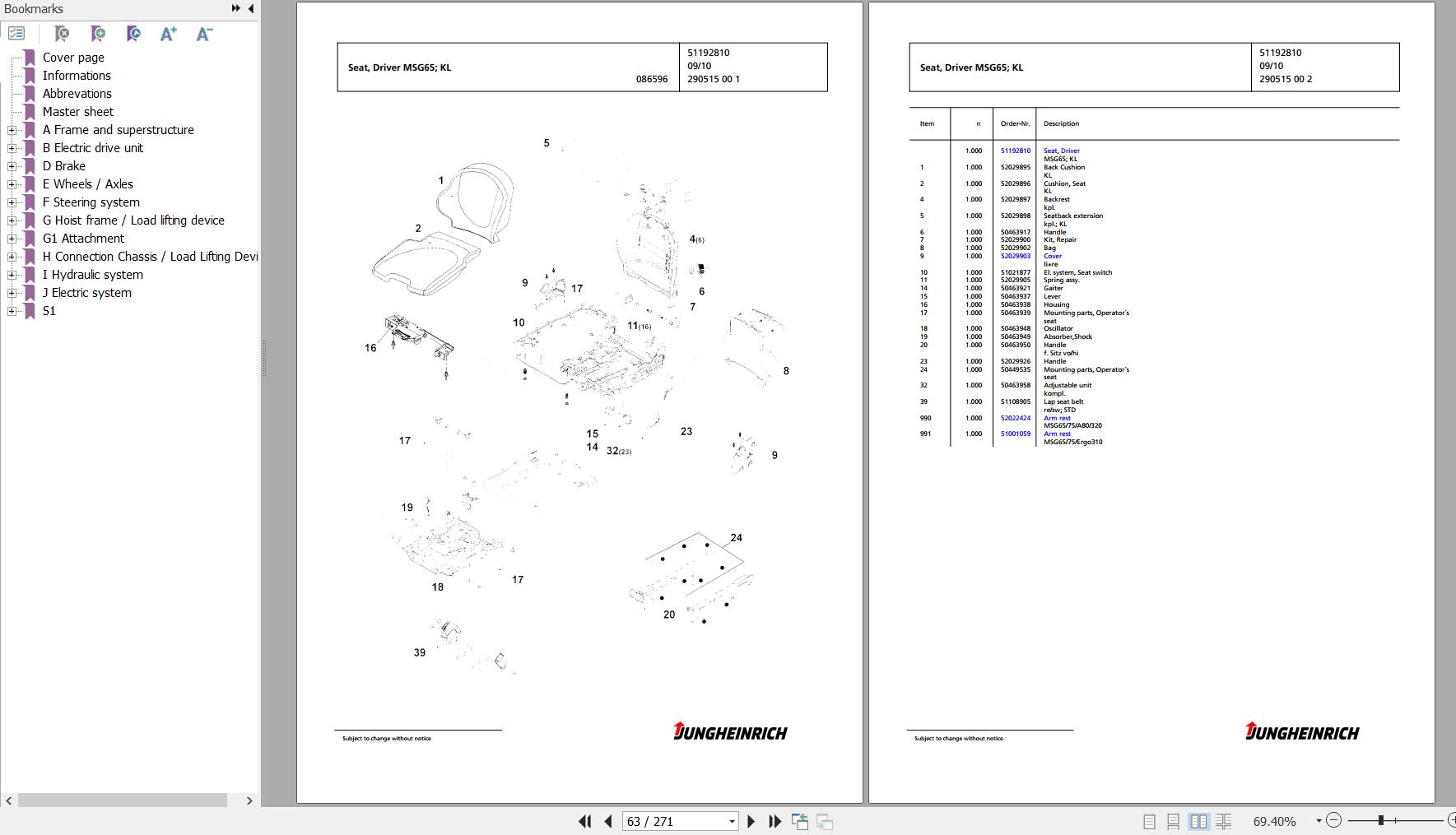Follow order number link 51192810
1456x835 pixels.
click(1015, 151)
